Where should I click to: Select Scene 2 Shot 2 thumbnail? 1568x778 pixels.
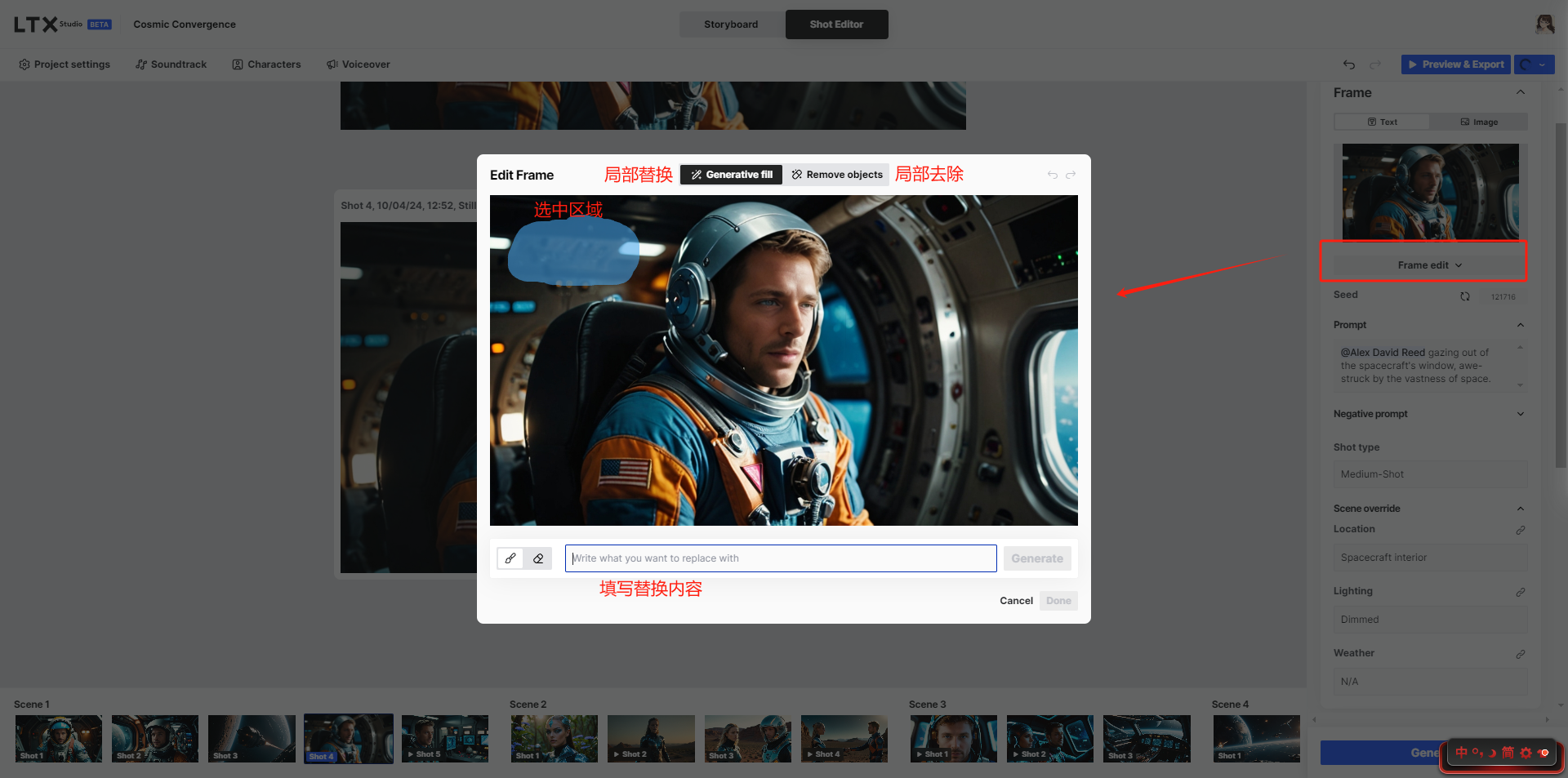[x=651, y=739]
